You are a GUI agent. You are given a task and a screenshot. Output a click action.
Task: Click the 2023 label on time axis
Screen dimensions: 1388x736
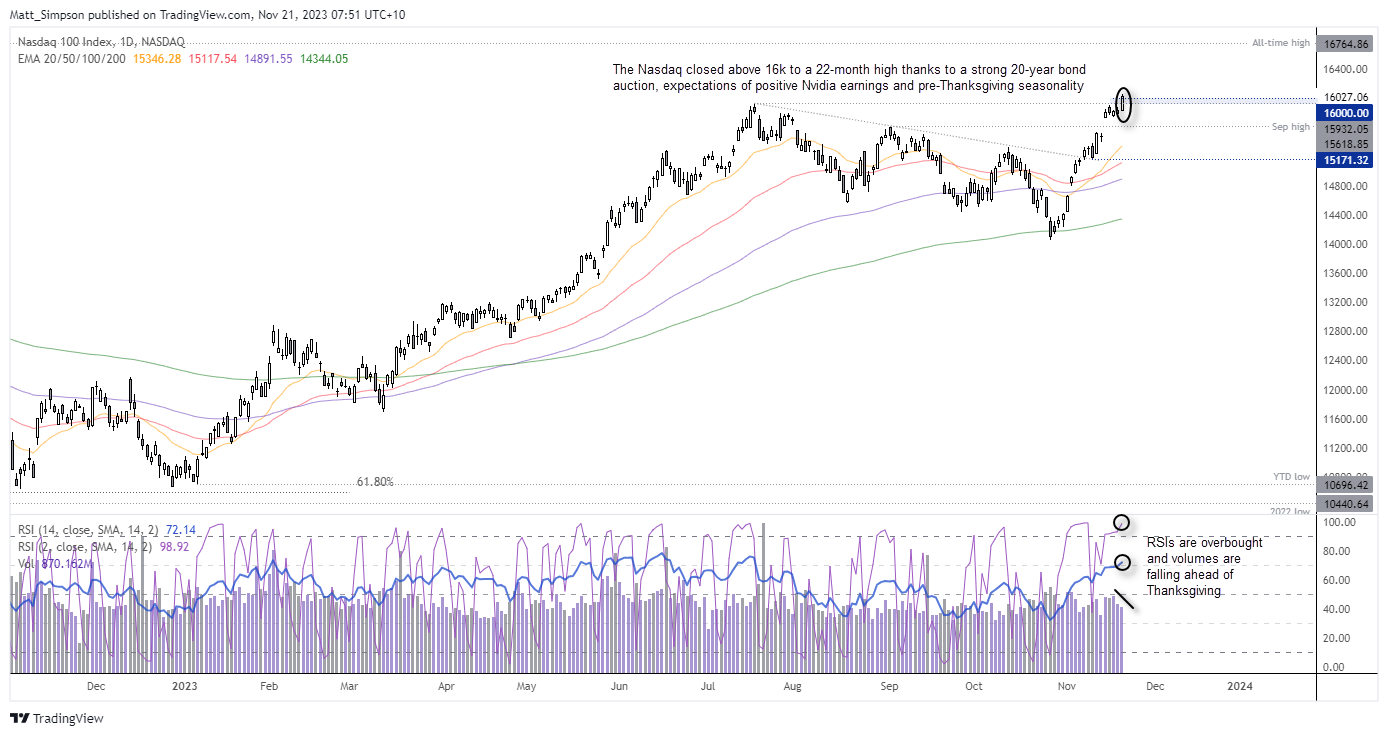pos(185,686)
